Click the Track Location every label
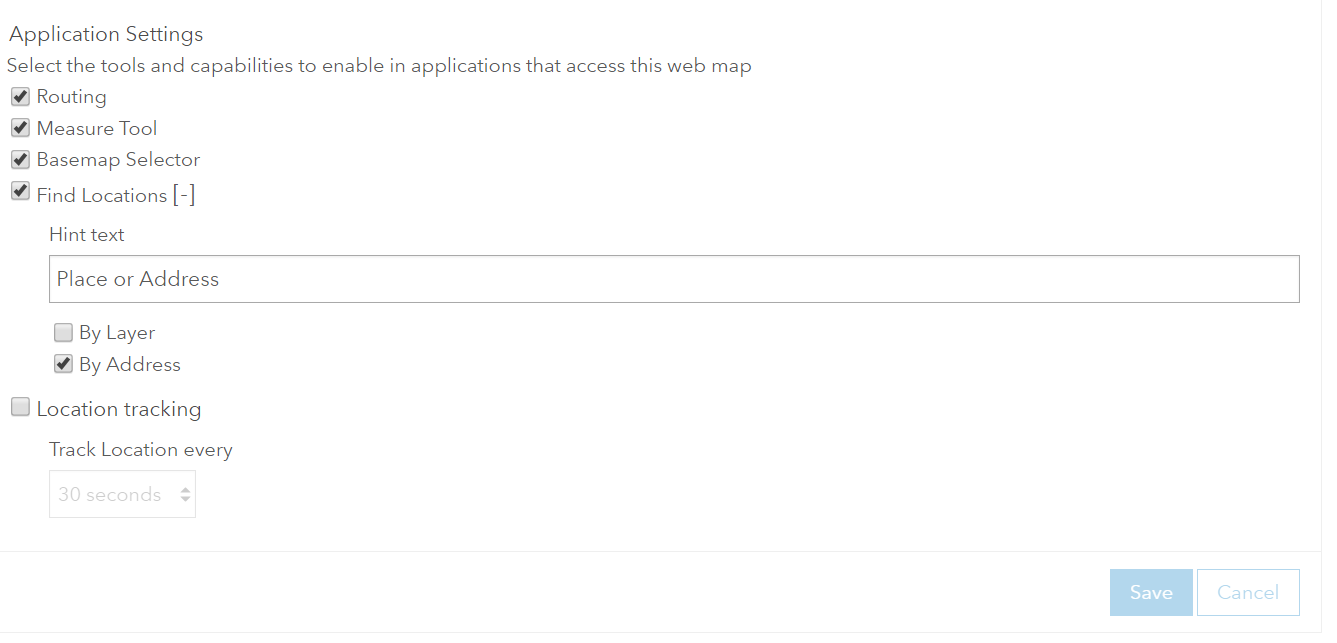 point(141,450)
